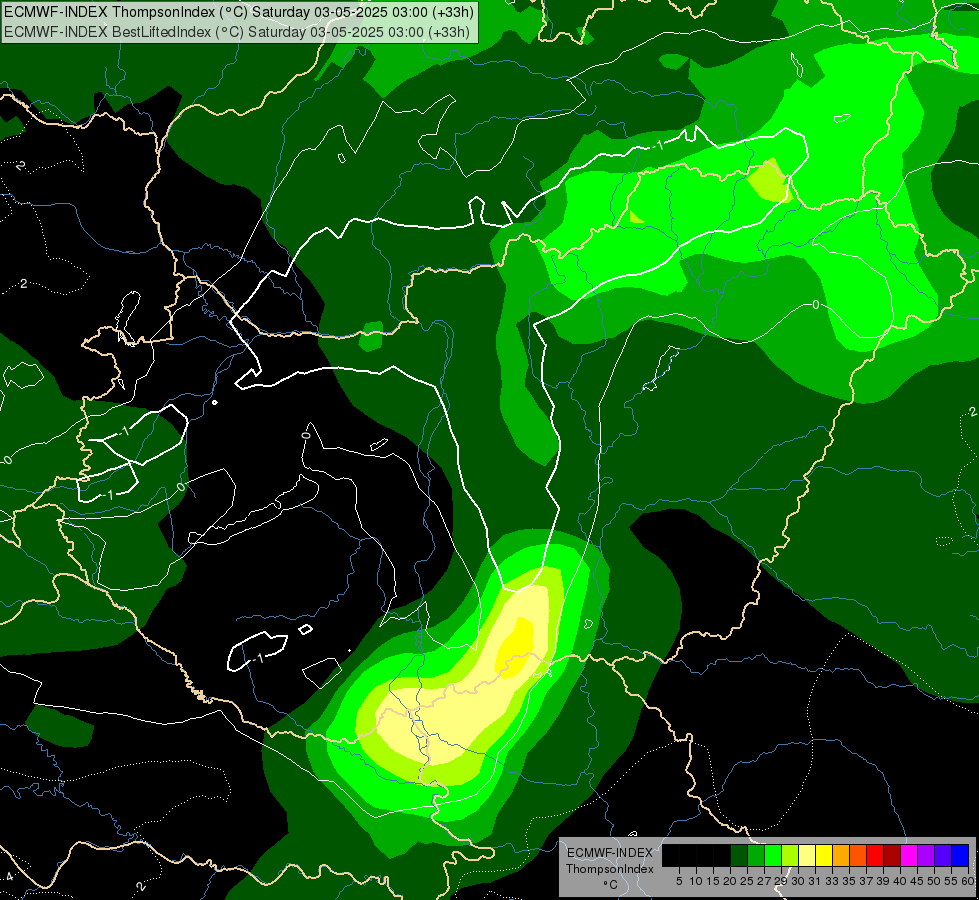
Task: Click the violet 50–55 legend swatch
Action: point(943,855)
